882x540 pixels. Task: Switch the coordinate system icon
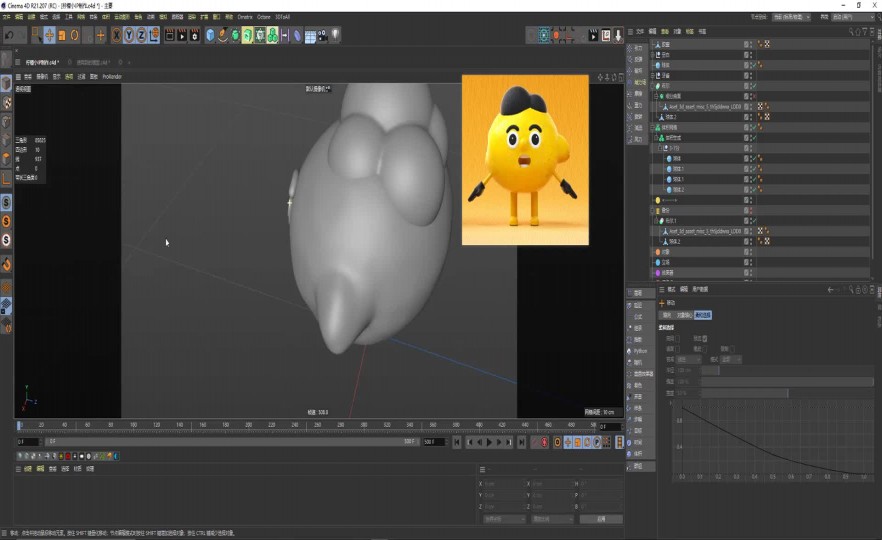[x=154, y=35]
